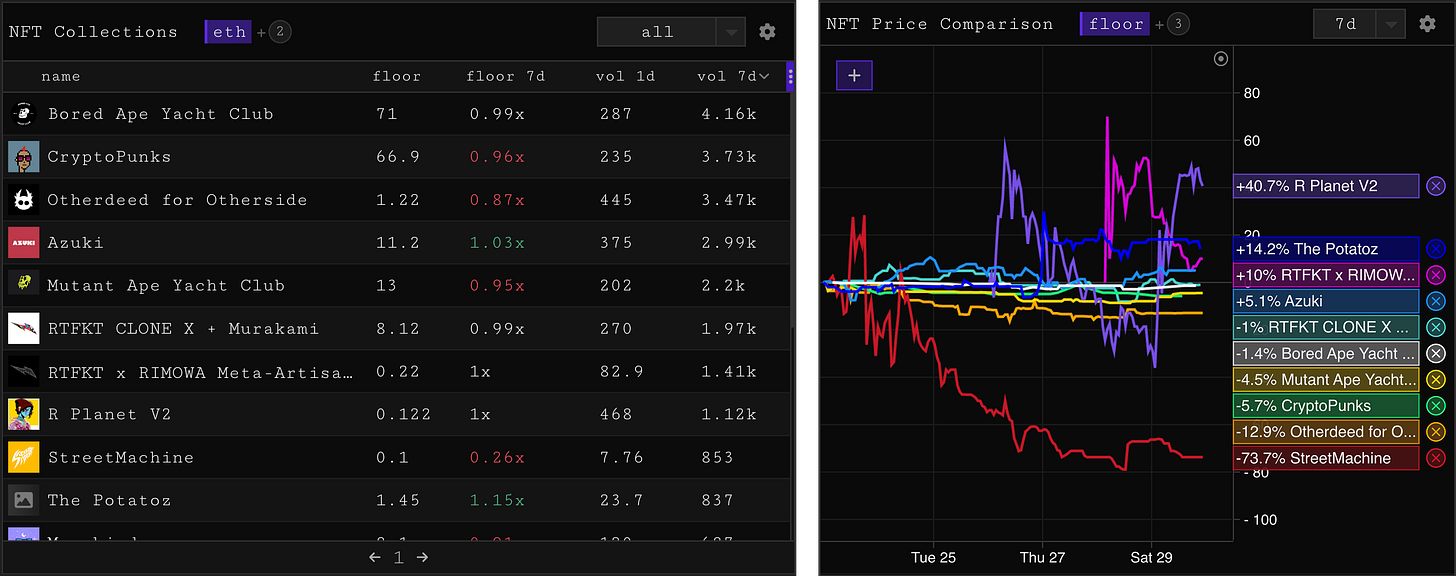The width and height of the screenshot is (1456, 576).
Task: Remove Mutant Ape Yacht series from chart
Action: point(1436,380)
